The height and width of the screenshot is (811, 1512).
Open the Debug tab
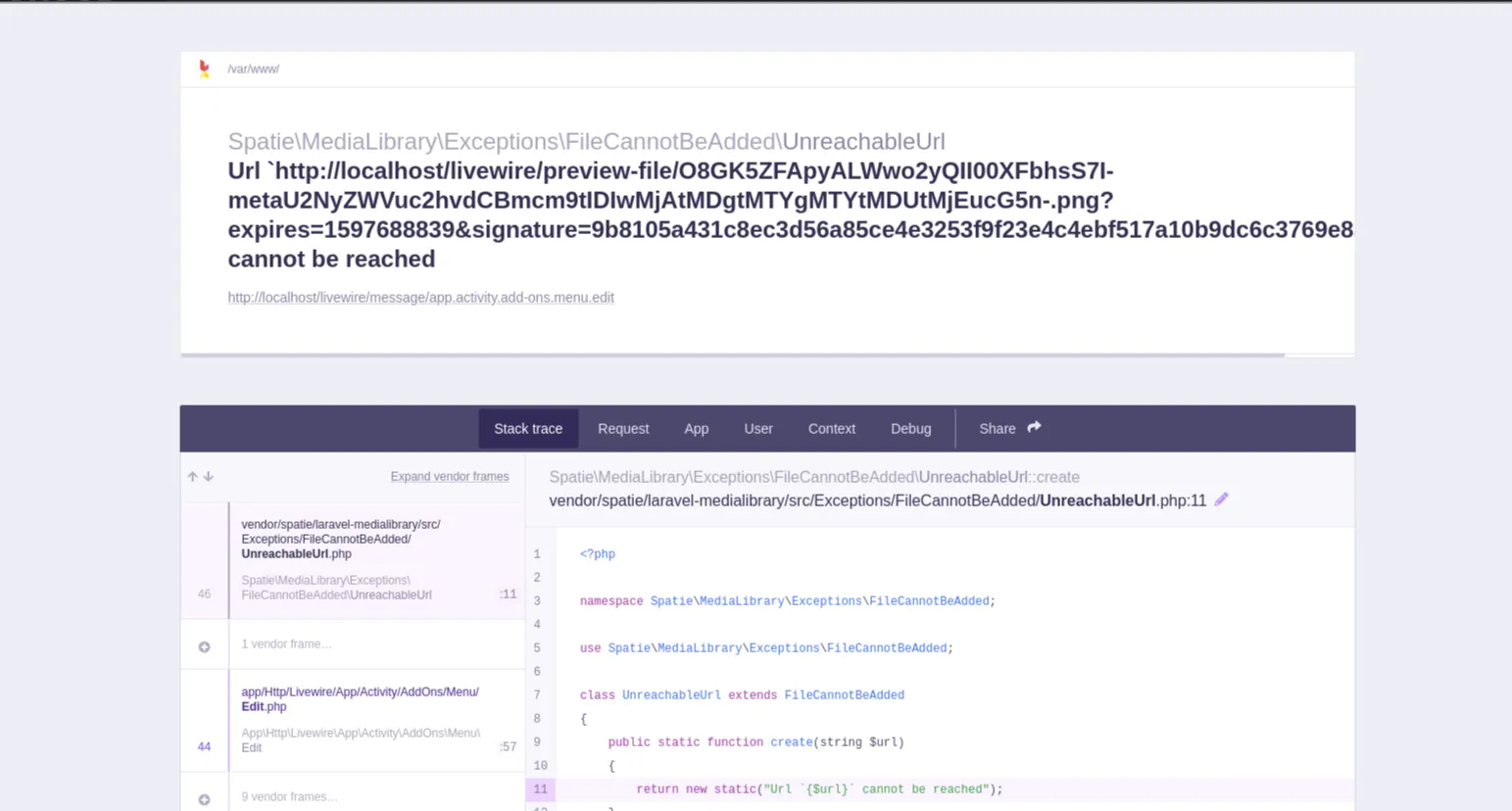pyautogui.click(x=911, y=429)
